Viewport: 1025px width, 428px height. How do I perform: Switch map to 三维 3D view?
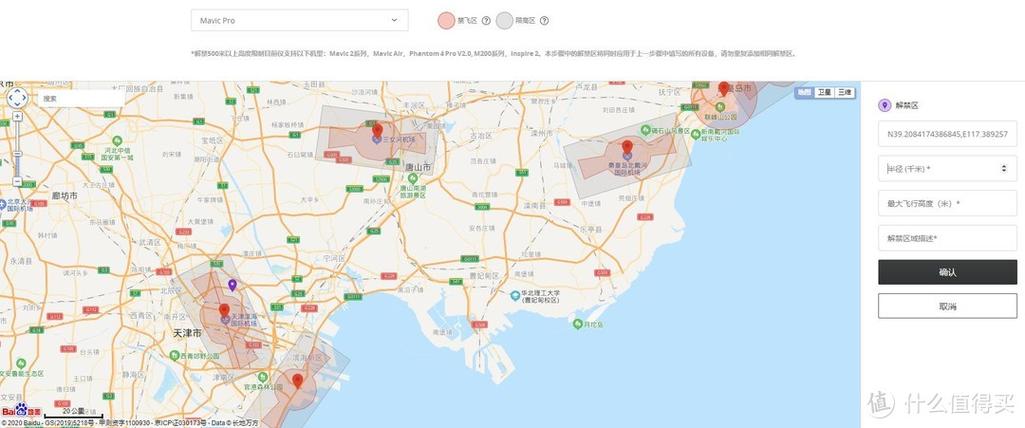845,92
